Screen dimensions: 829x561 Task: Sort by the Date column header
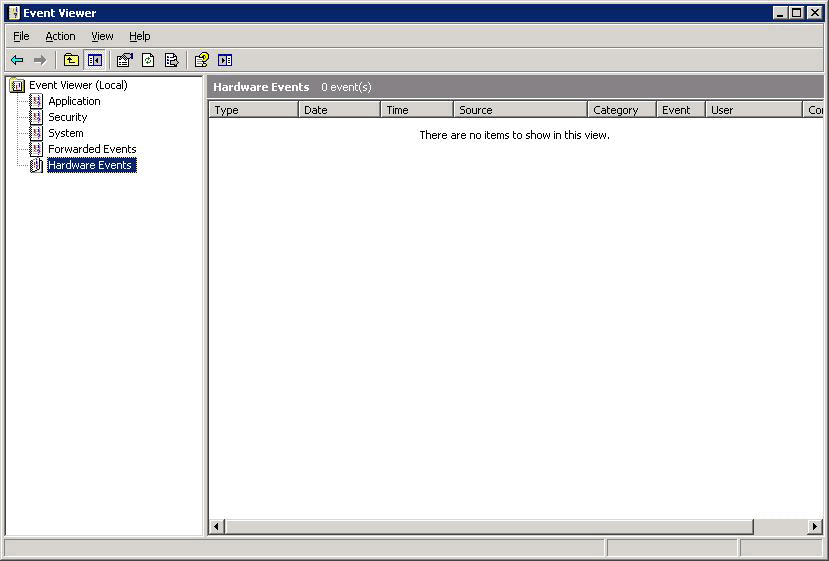339,109
